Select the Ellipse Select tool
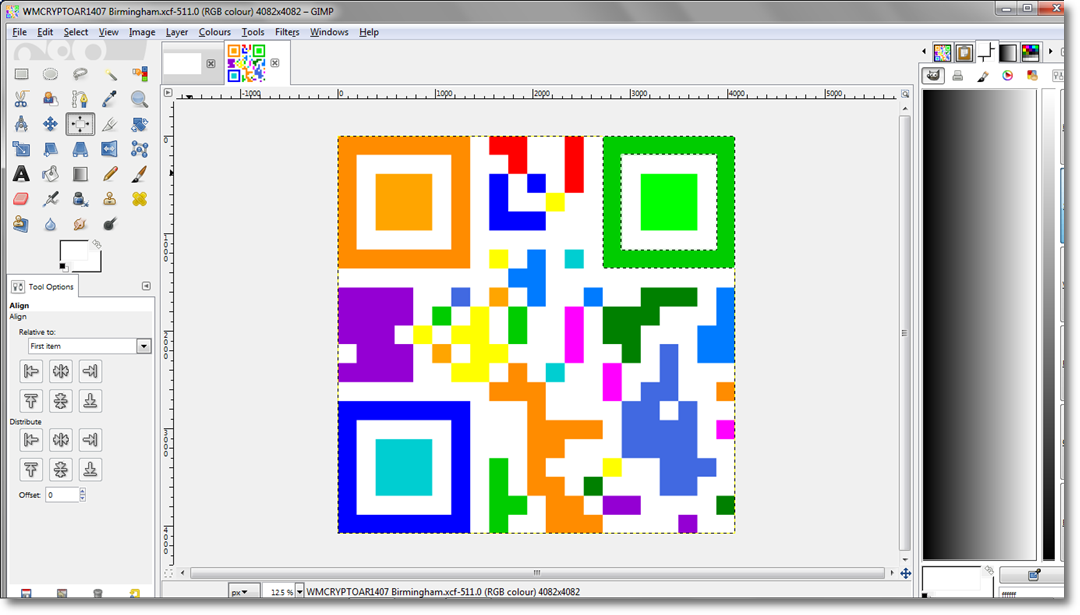The width and height of the screenshot is (1080, 615). pyautogui.click(x=50, y=74)
